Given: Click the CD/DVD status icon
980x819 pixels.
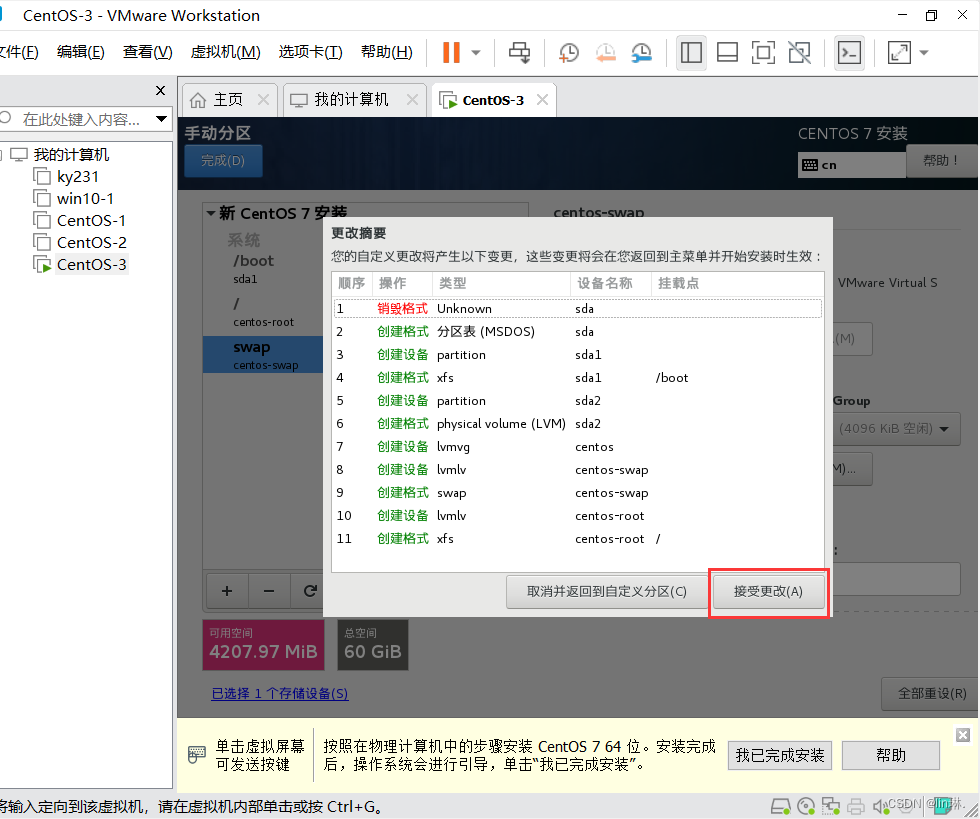Looking at the screenshot, I should (806, 806).
